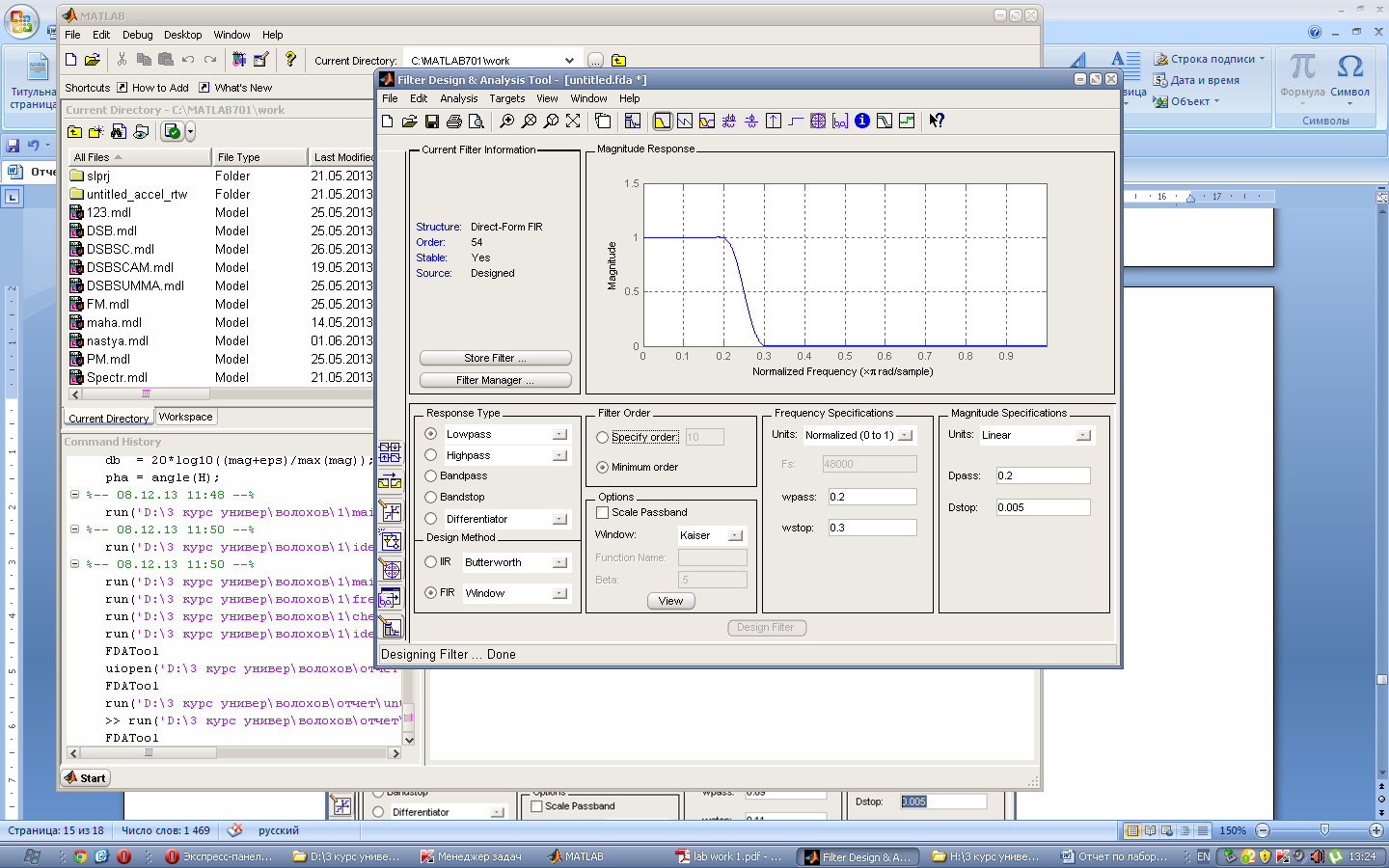Show the Group Delay response icon
This screenshot has height=868, width=1389.
pyautogui.click(x=728, y=121)
